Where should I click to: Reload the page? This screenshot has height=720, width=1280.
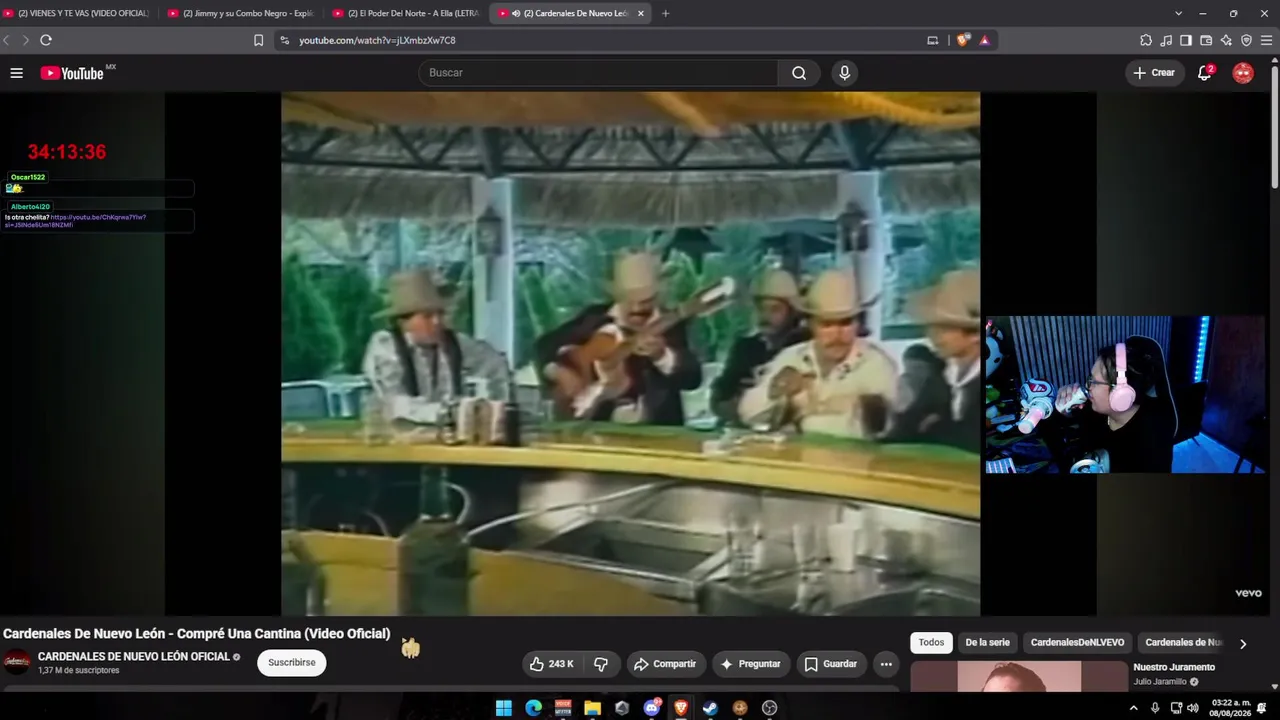coord(46,40)
